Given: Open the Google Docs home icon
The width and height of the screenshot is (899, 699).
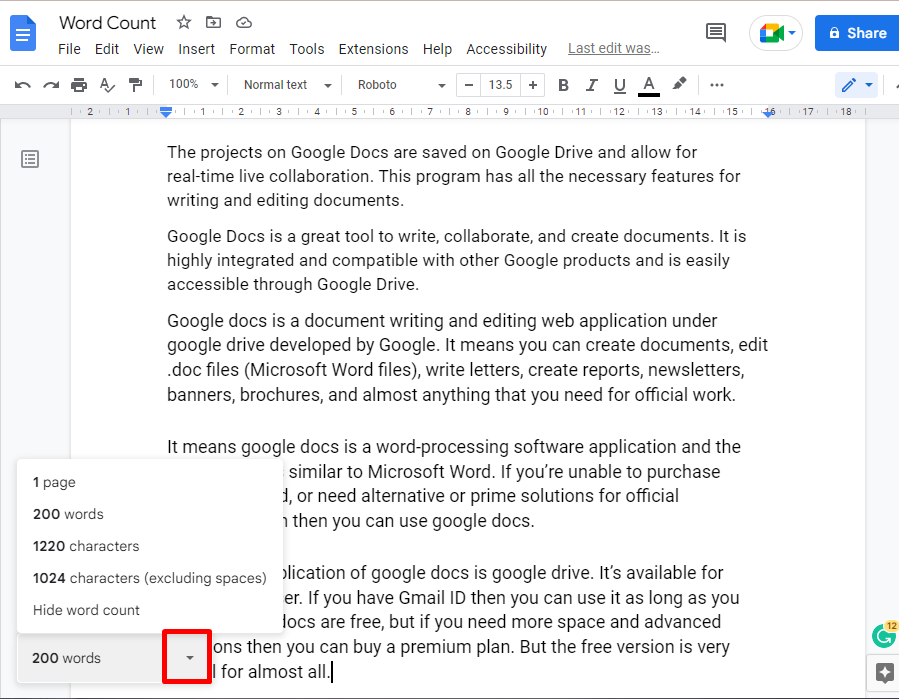Looking at the screenshot, I should pos(24,33).
